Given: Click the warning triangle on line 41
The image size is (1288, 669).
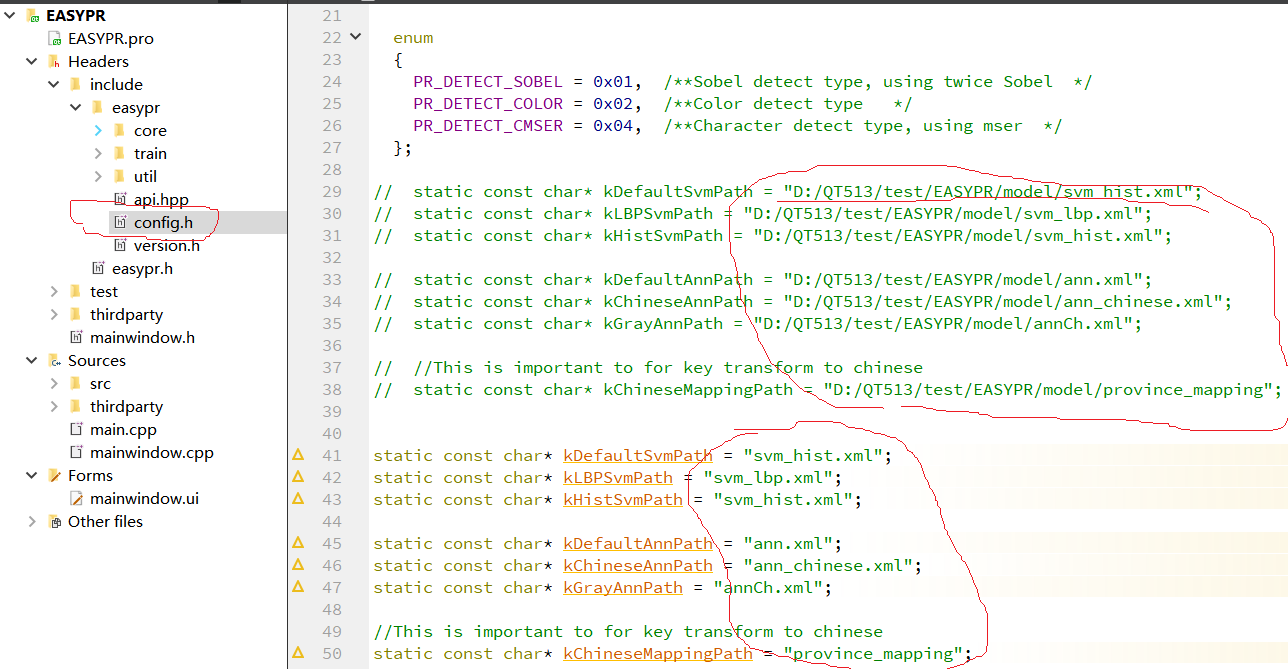Looking at the screenshot, I should coord(298,455).
